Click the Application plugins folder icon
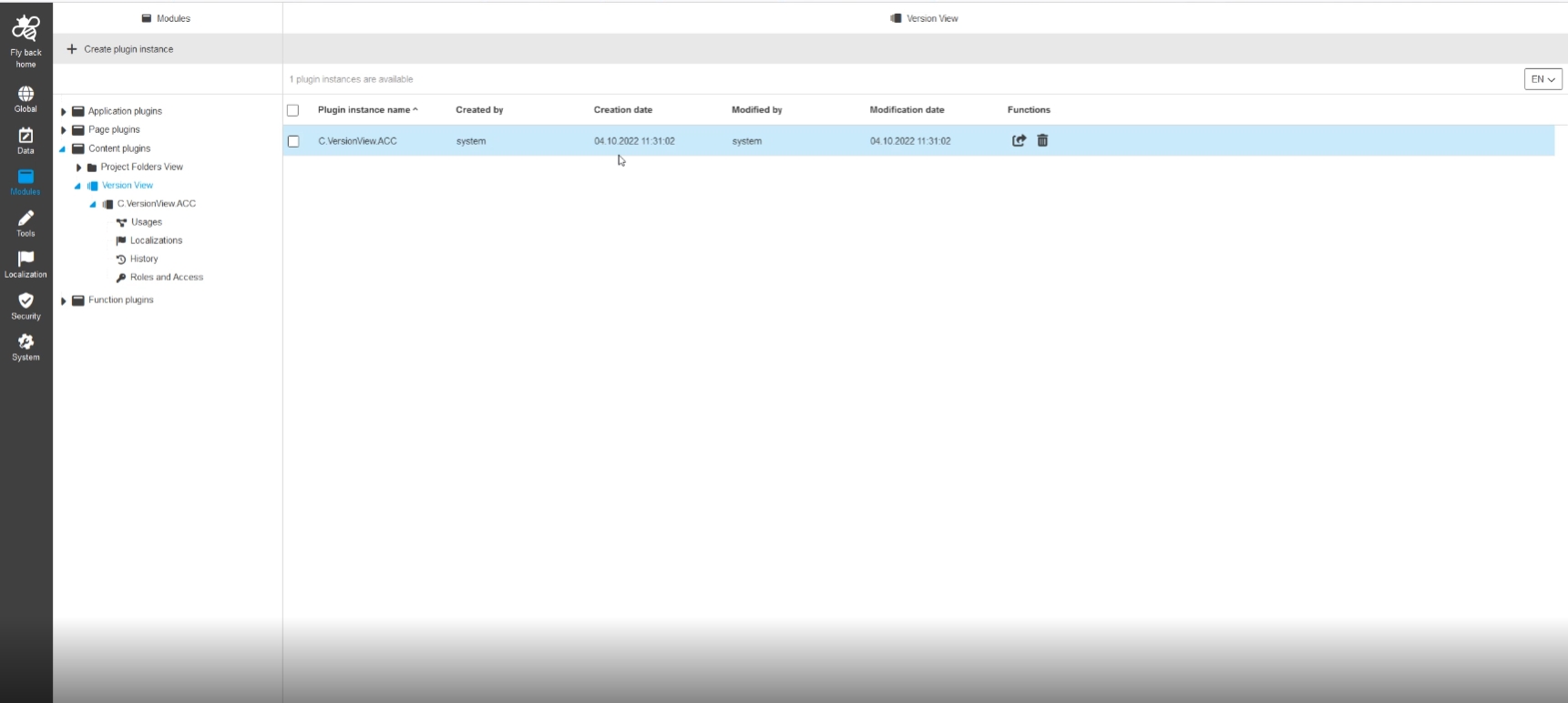This screenshot has width=1568, height=703. 78,111
